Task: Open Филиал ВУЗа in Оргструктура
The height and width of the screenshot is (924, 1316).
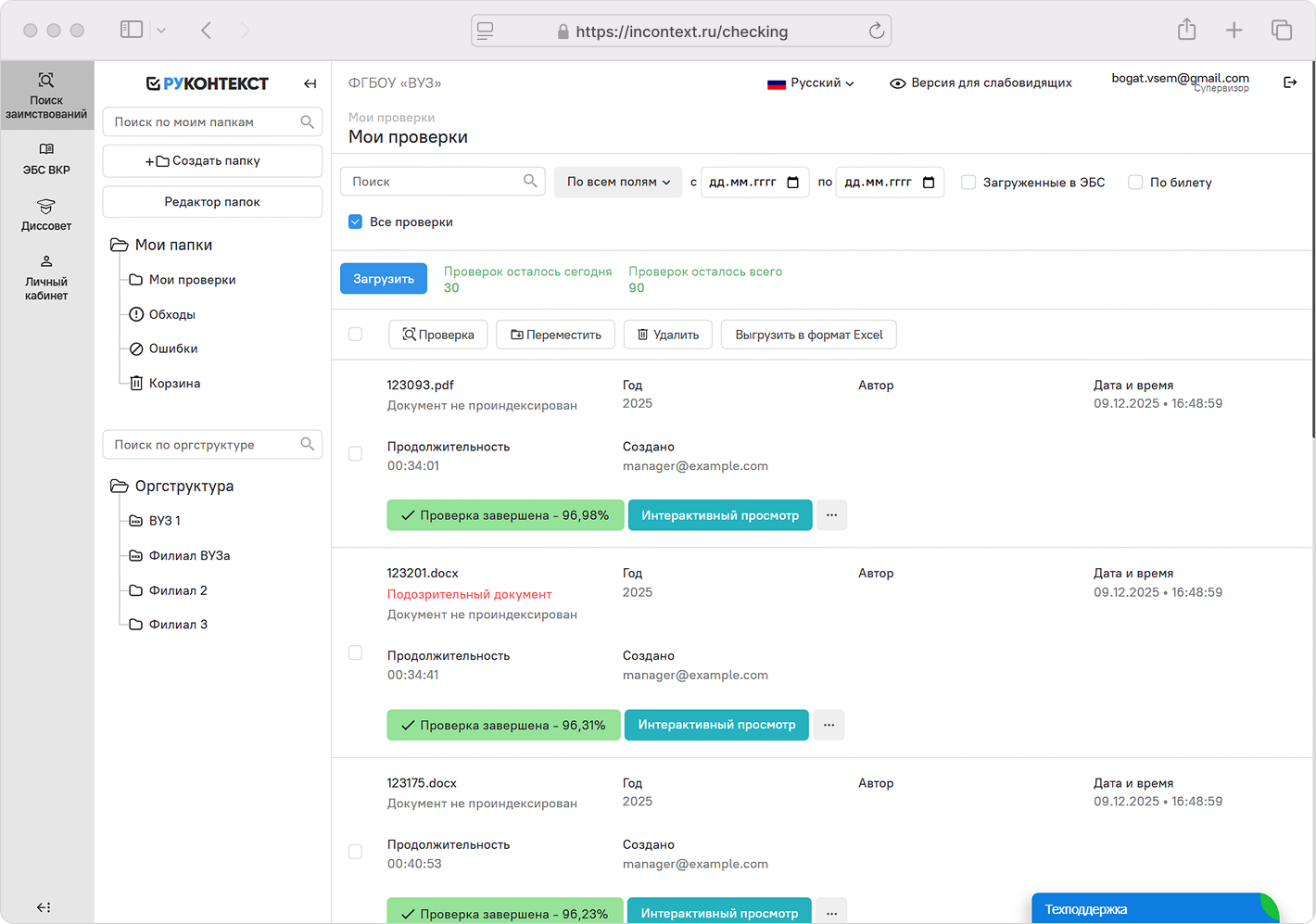Action: coord(189,556)
